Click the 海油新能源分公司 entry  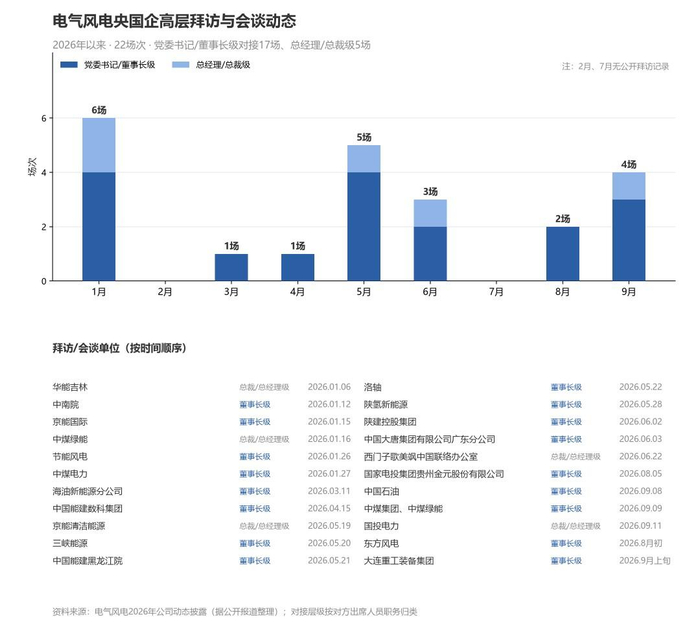pyautogui.click(x=88, y=491)
